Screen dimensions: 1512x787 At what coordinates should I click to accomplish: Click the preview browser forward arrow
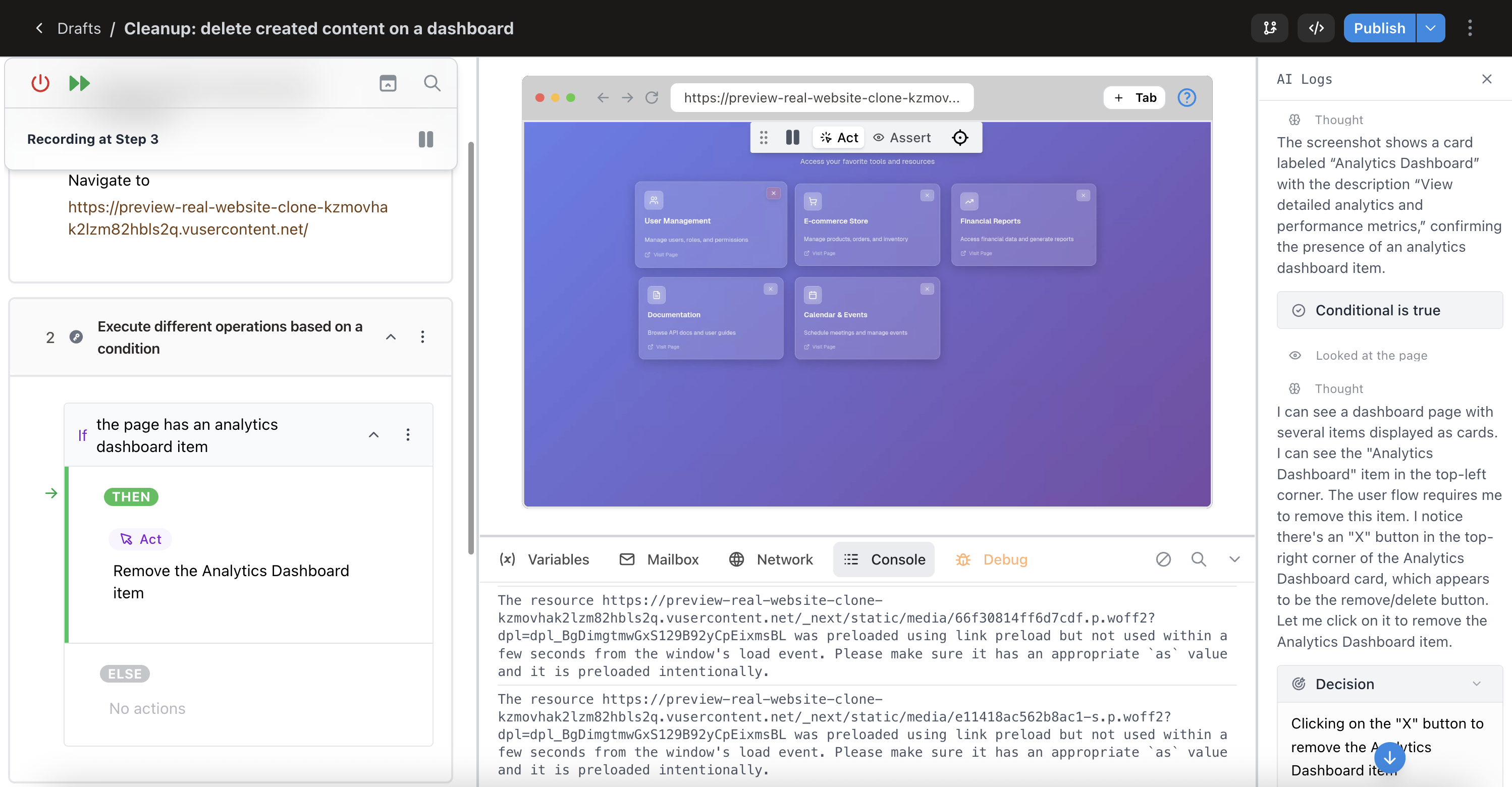pos(627,97)
